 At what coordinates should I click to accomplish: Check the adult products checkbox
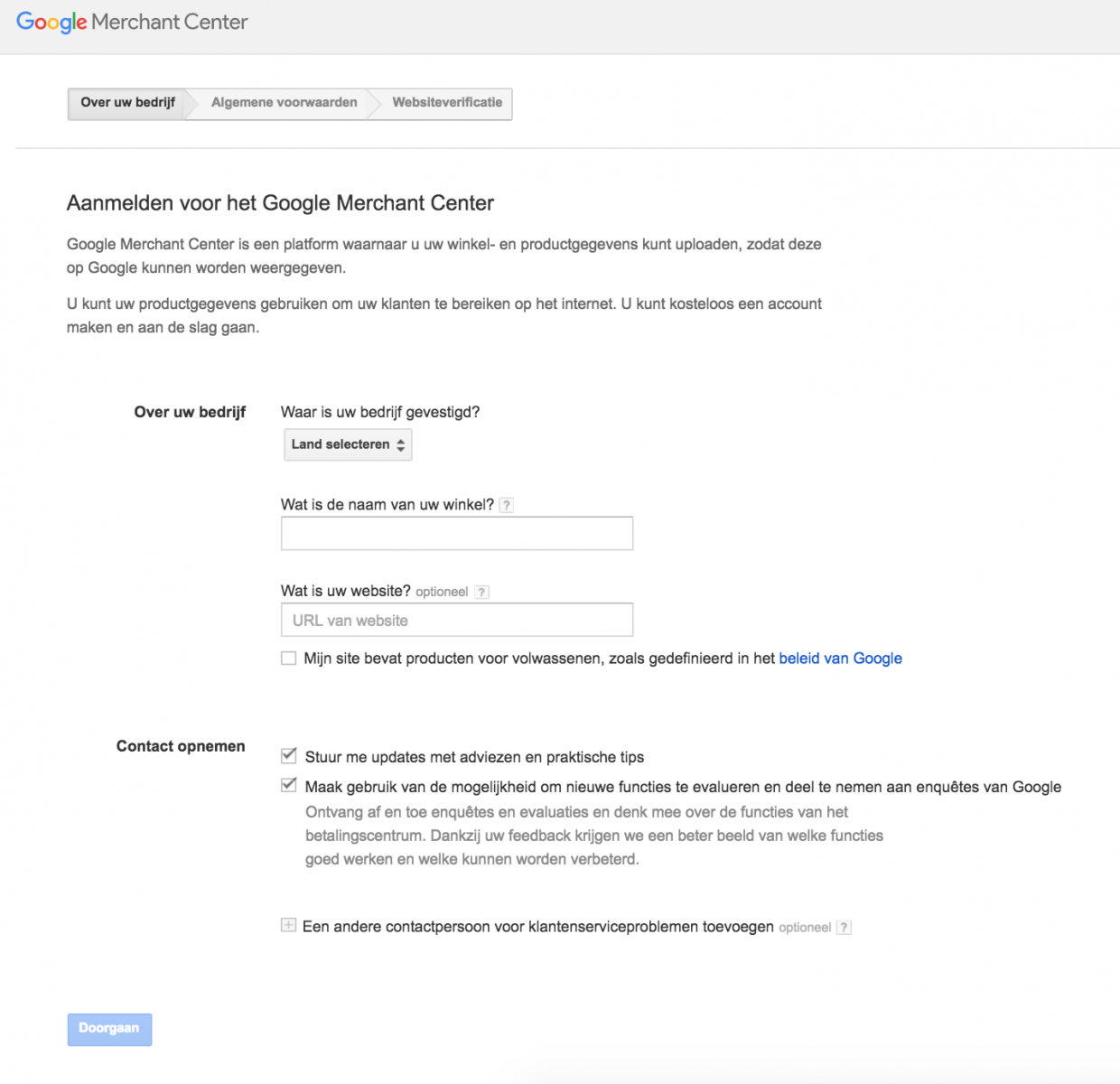point(288,659)
